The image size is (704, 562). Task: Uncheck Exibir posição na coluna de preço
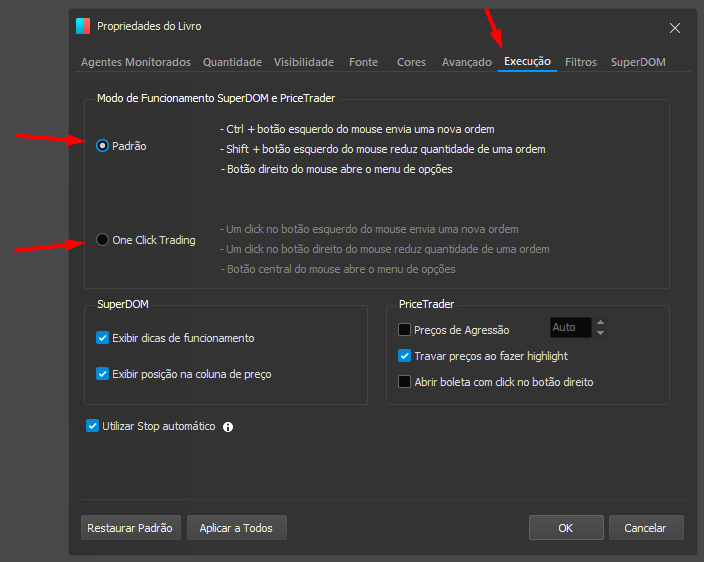(x=102, y=373)
